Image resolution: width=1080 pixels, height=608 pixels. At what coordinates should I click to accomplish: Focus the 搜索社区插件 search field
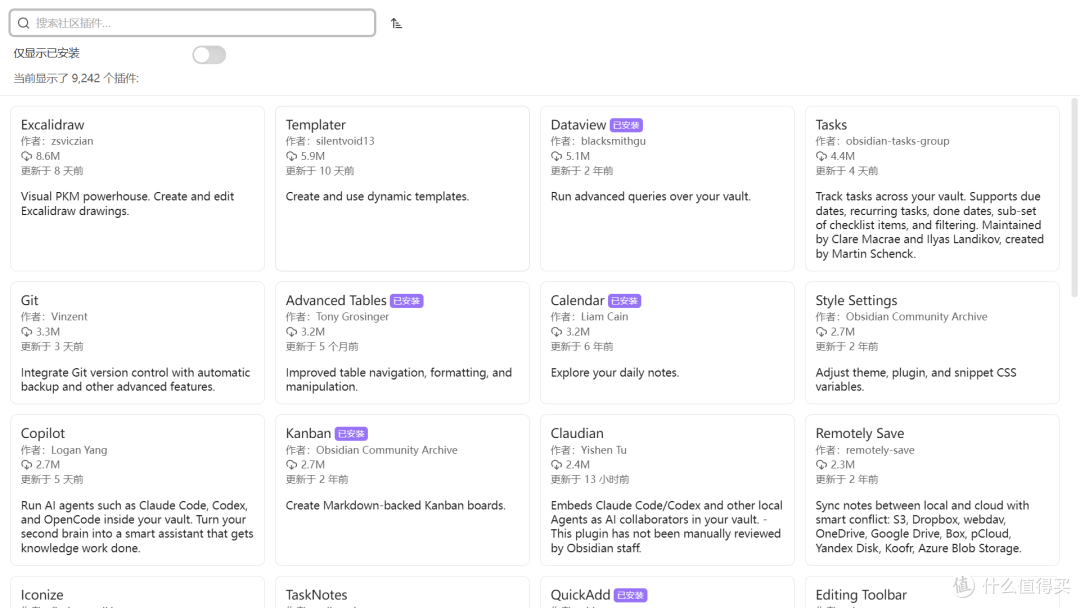point(192,23)
